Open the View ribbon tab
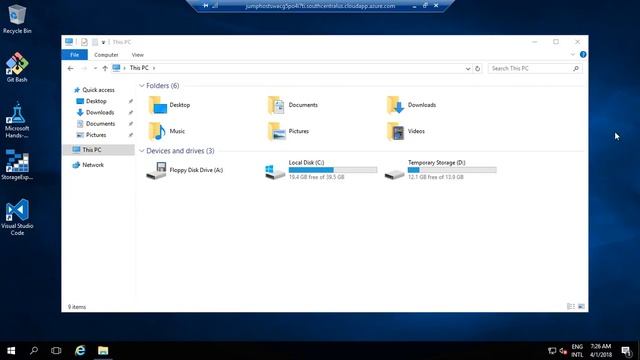The image size is (640, 360). pyautogui.click(x=138, y=55)
